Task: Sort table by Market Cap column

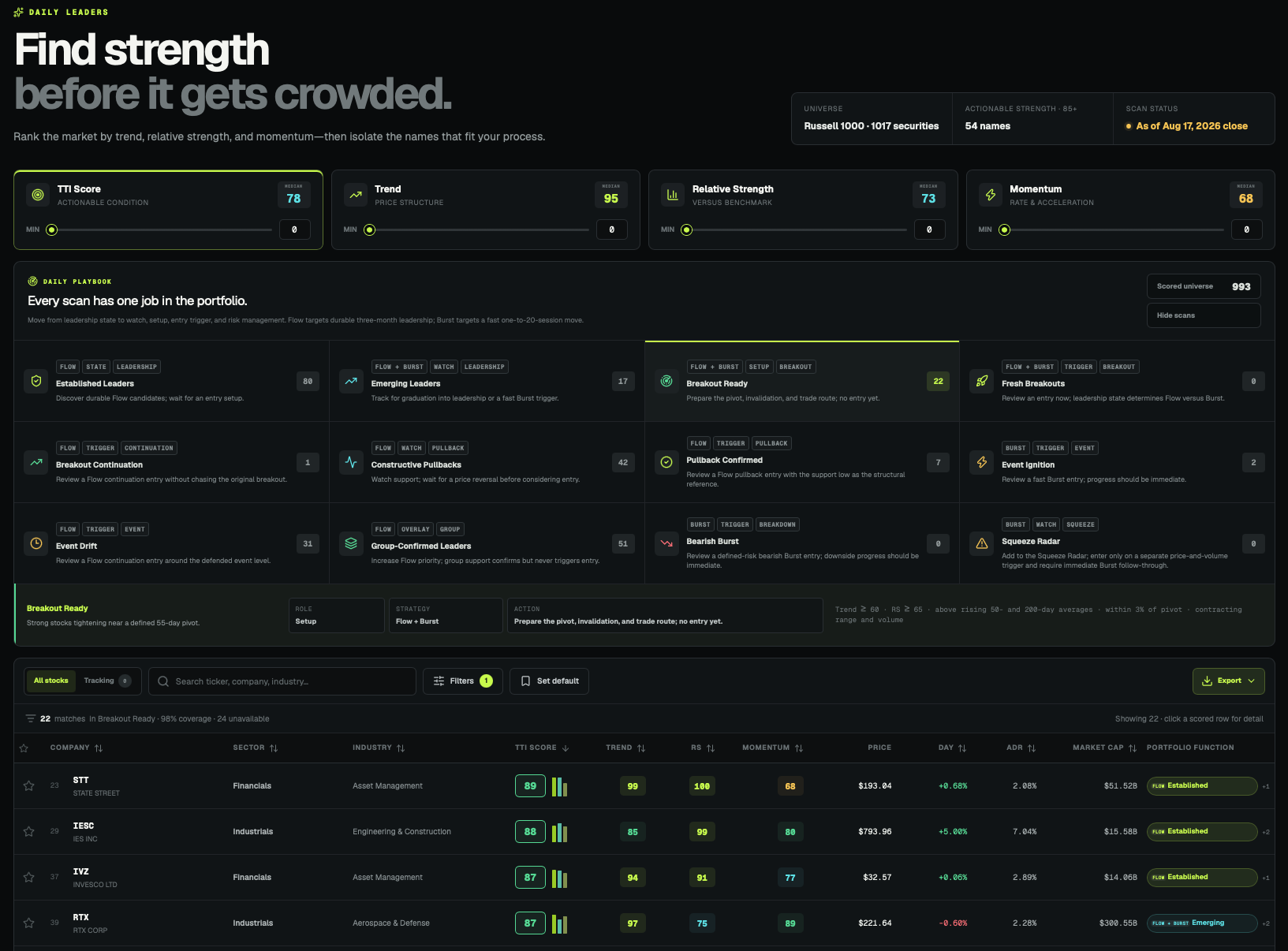Action: coord(1104,748)
